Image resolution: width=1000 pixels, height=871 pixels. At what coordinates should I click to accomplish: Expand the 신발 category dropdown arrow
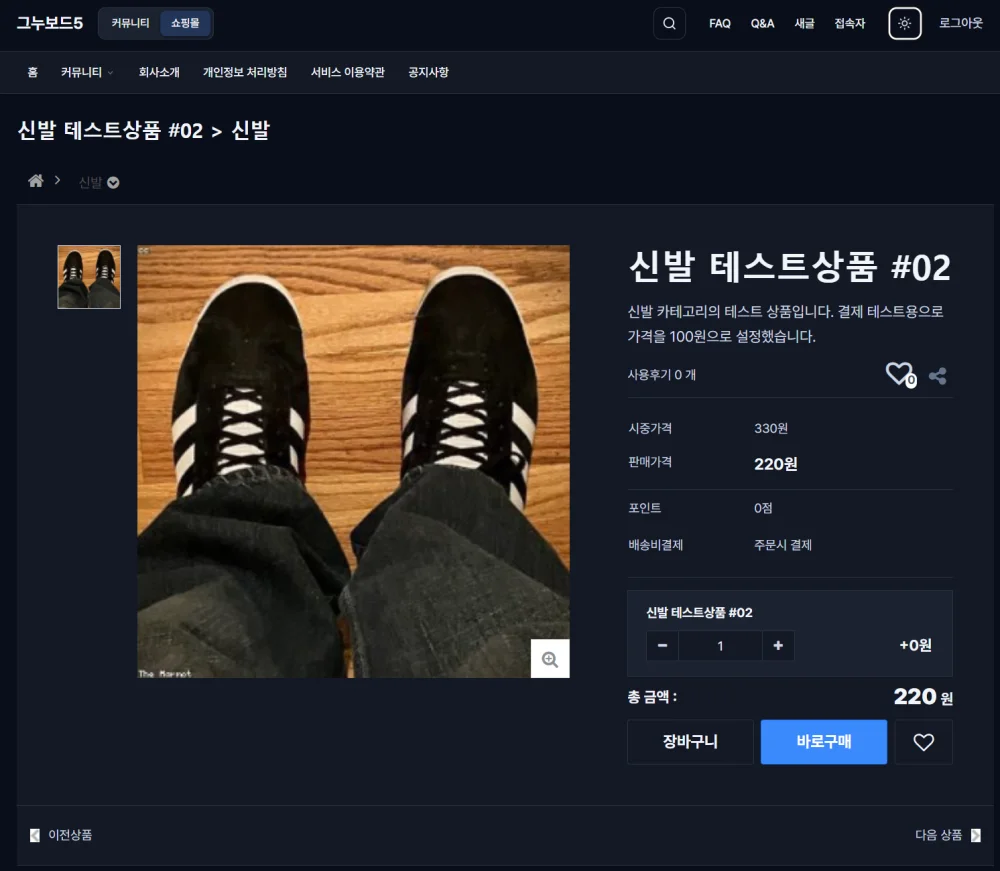tap(114, 183)
